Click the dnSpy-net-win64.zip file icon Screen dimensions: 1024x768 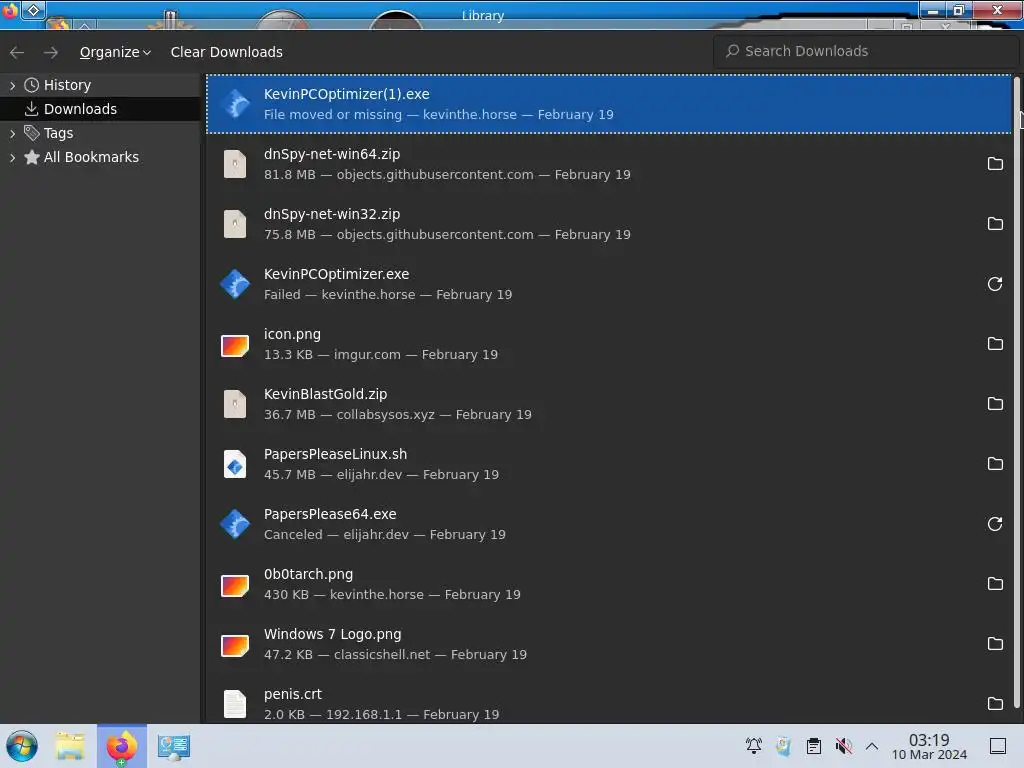coord(235,164)
